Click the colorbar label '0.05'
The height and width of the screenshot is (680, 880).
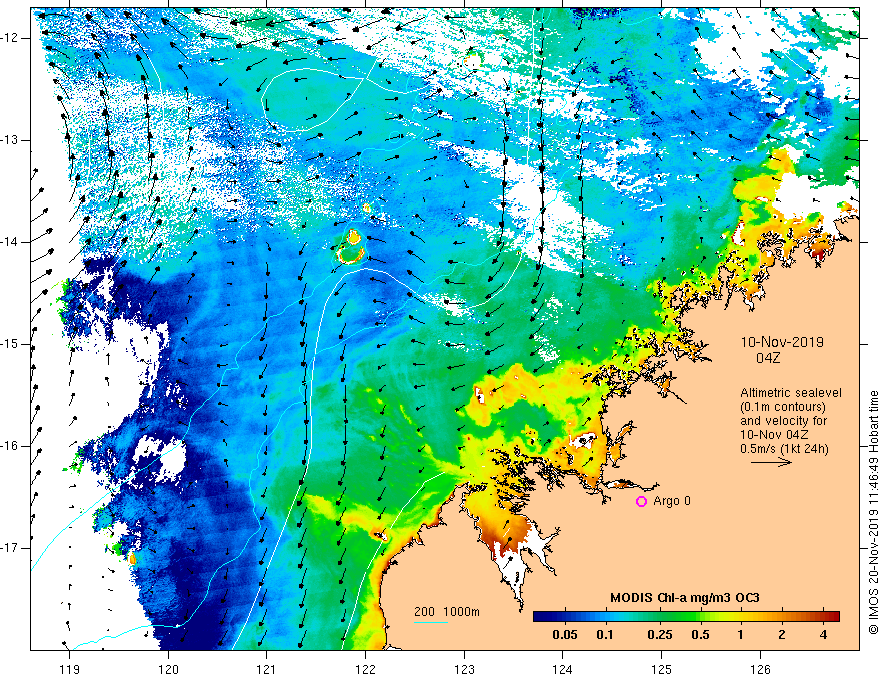tap(565, 635)
